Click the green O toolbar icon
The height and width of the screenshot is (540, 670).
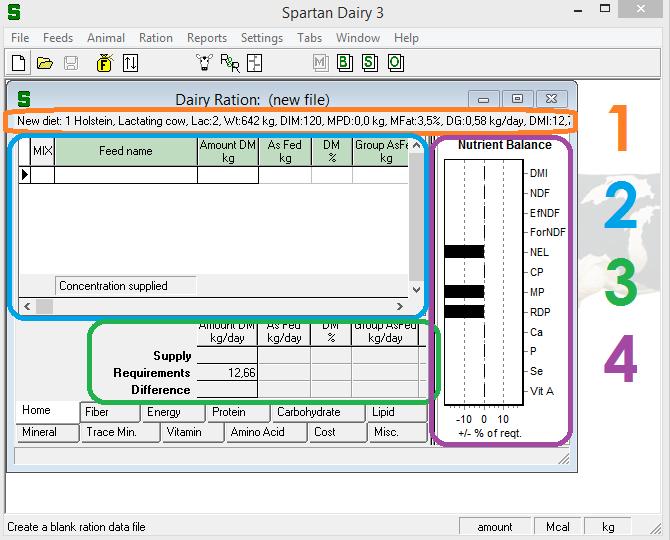point(396,63)
